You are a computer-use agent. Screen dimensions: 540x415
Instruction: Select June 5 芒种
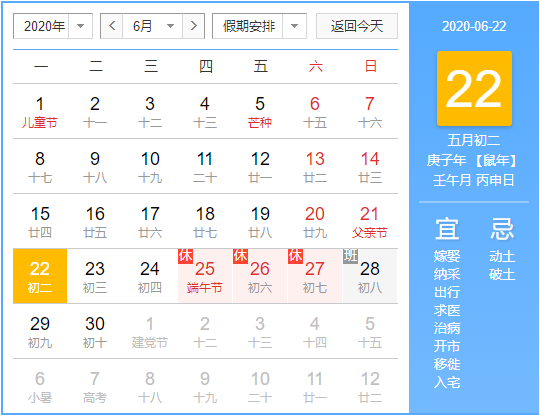pyautogui.click(x=260, y=112)
